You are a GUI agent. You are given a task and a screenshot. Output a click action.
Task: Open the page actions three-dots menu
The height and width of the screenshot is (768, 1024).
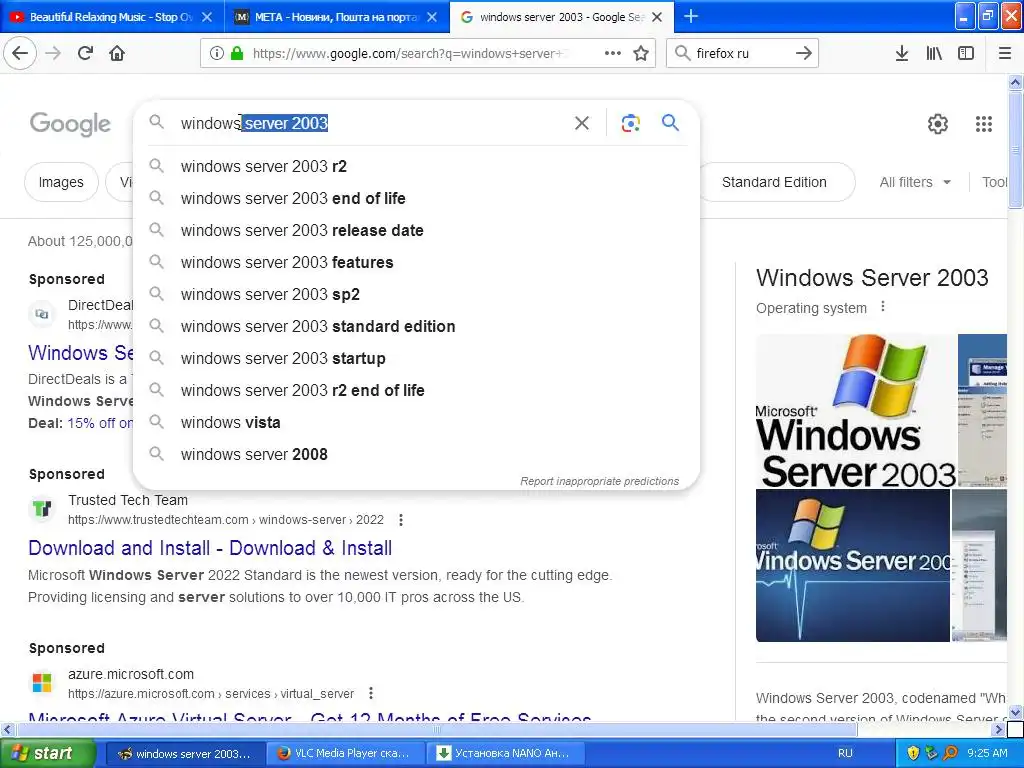point(613,53)
